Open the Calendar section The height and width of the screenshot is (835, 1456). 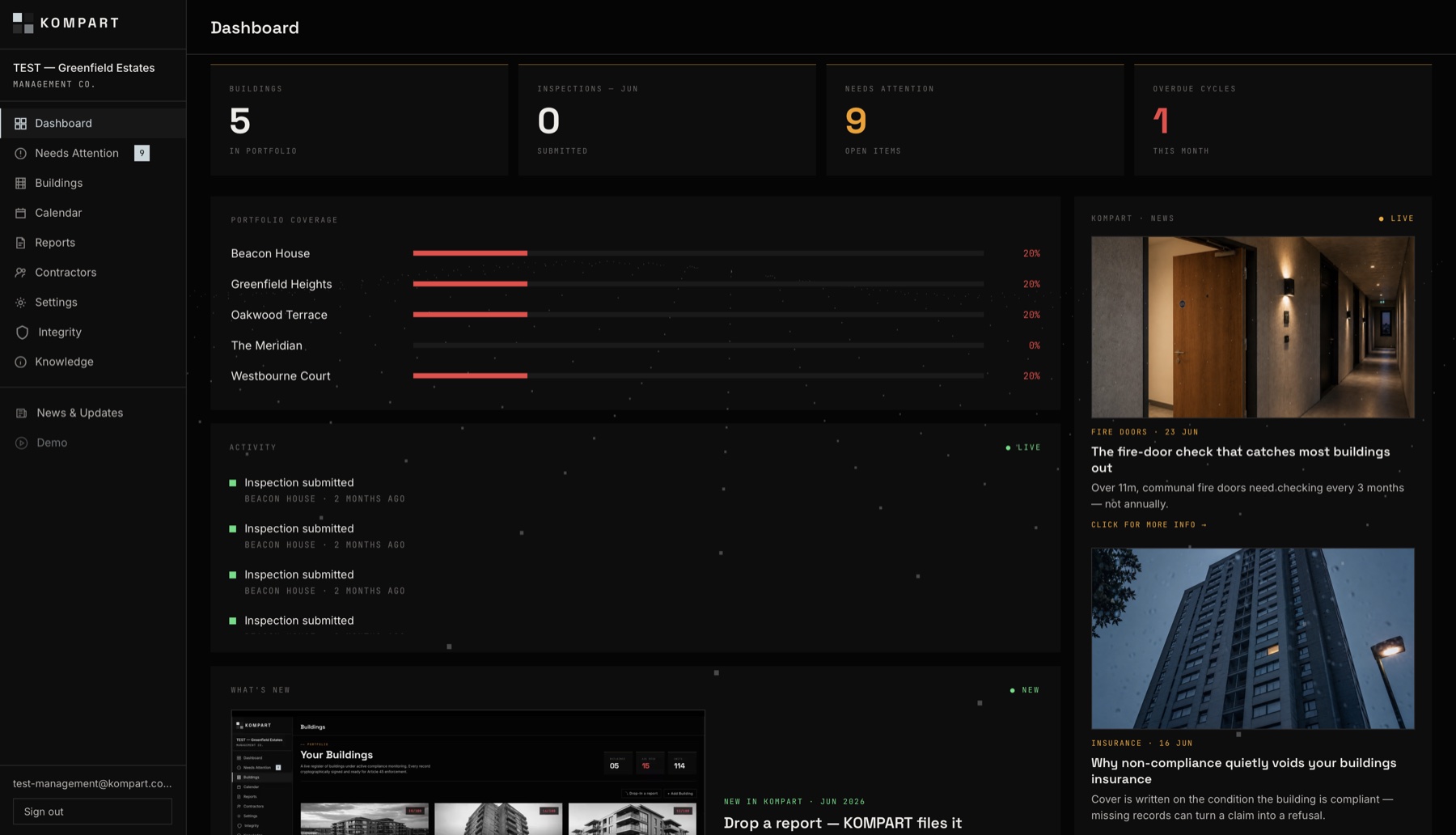tap(93, 213)
